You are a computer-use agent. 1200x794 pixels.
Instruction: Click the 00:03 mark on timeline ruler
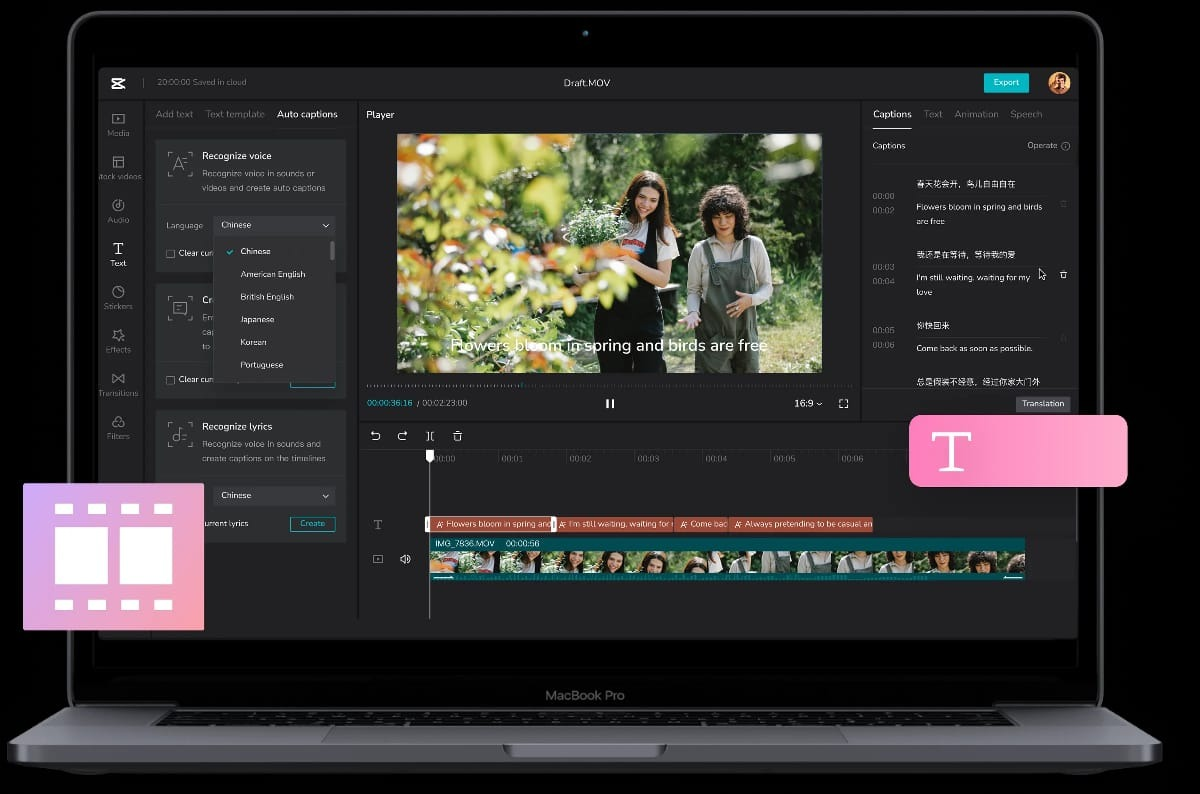point(648,459)
